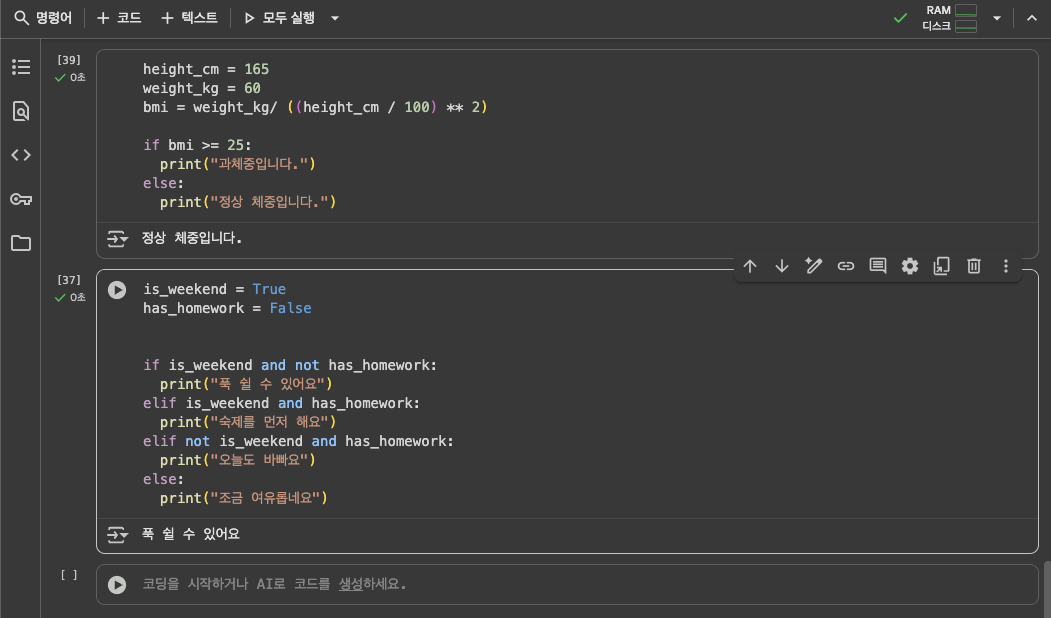Image resolution: width=1051 pixels, height=618 pixels.
Task: Mirror the cell in a tab icon
Action: pyautogui.click(x=942, y=266)
